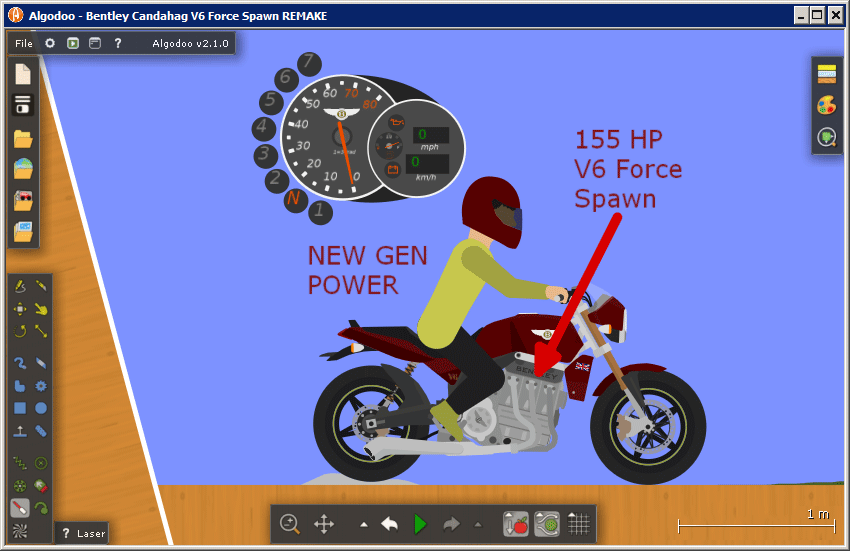
Task: Toggle the grid
Action: tap(578, 524)
